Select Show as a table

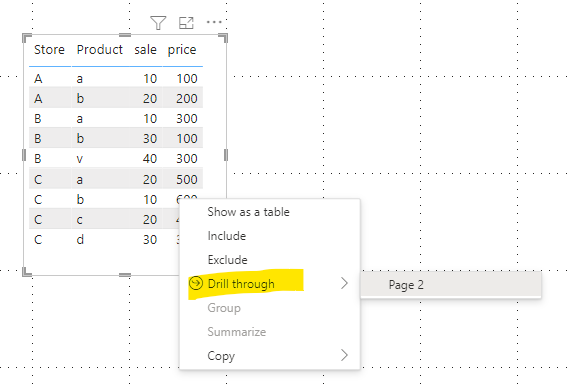248,212
